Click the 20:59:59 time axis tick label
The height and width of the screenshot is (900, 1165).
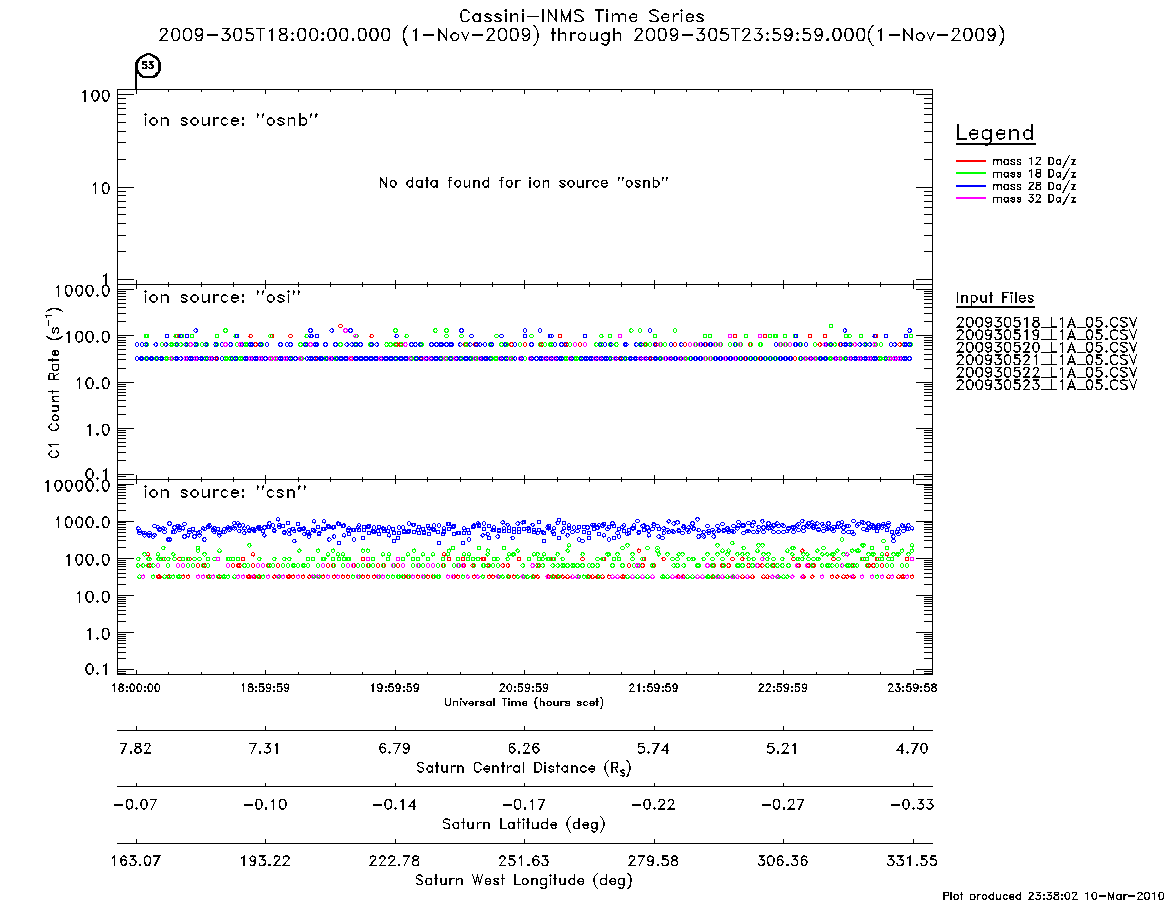pos(524,688)
